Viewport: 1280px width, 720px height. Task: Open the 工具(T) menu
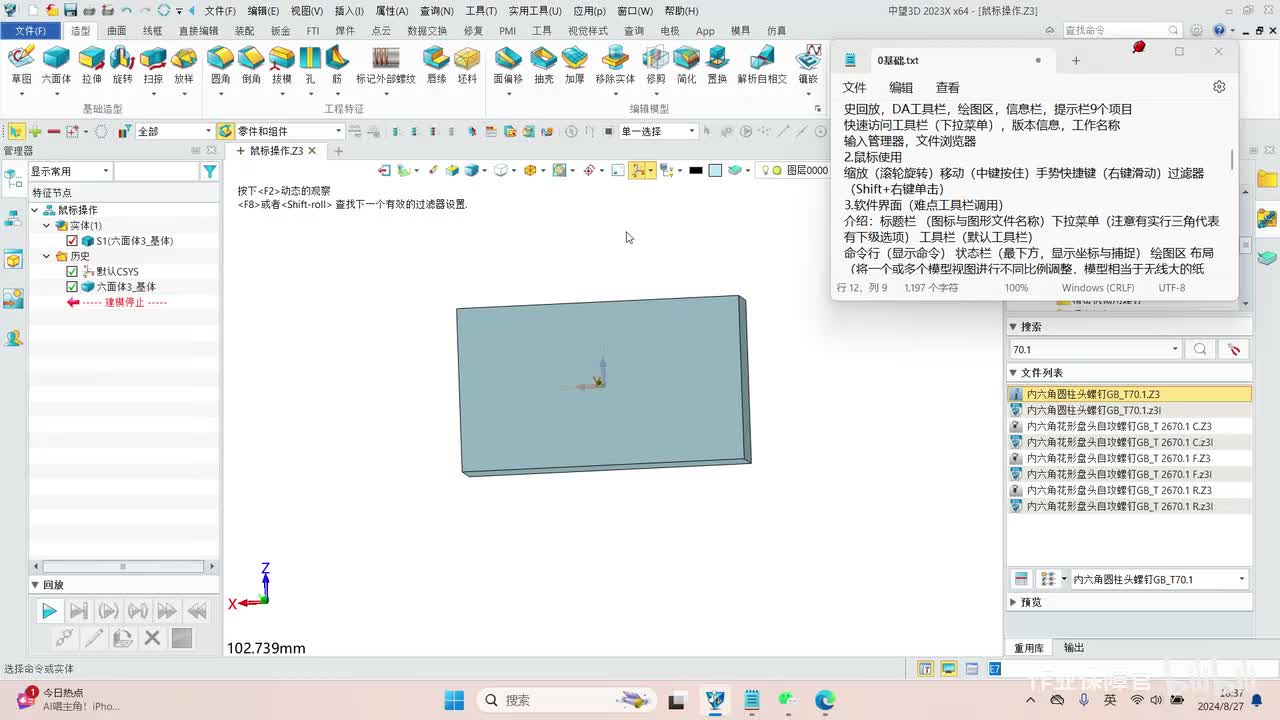tap(481, 11)
